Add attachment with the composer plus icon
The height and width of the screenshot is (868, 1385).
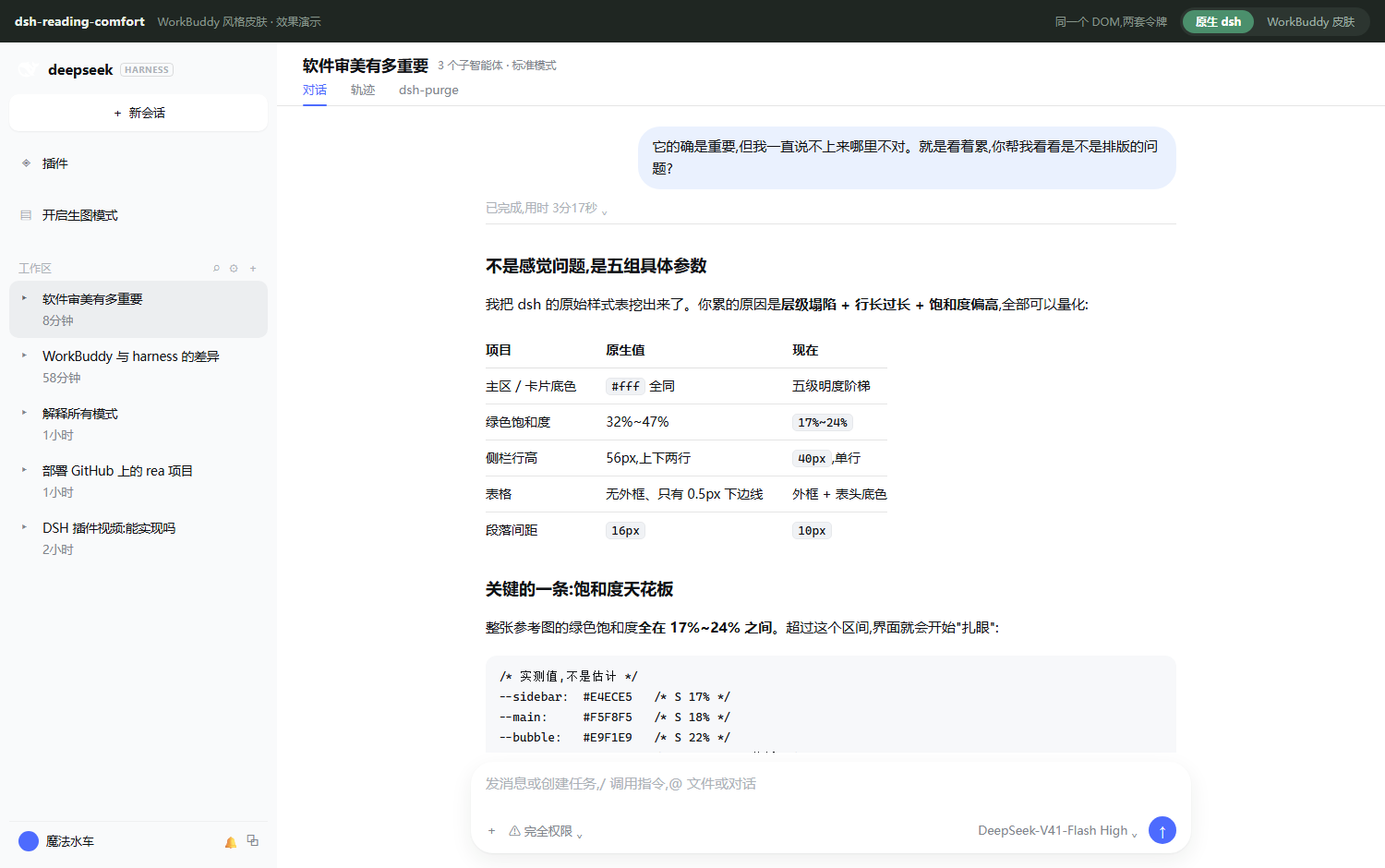tap(491, 831)
